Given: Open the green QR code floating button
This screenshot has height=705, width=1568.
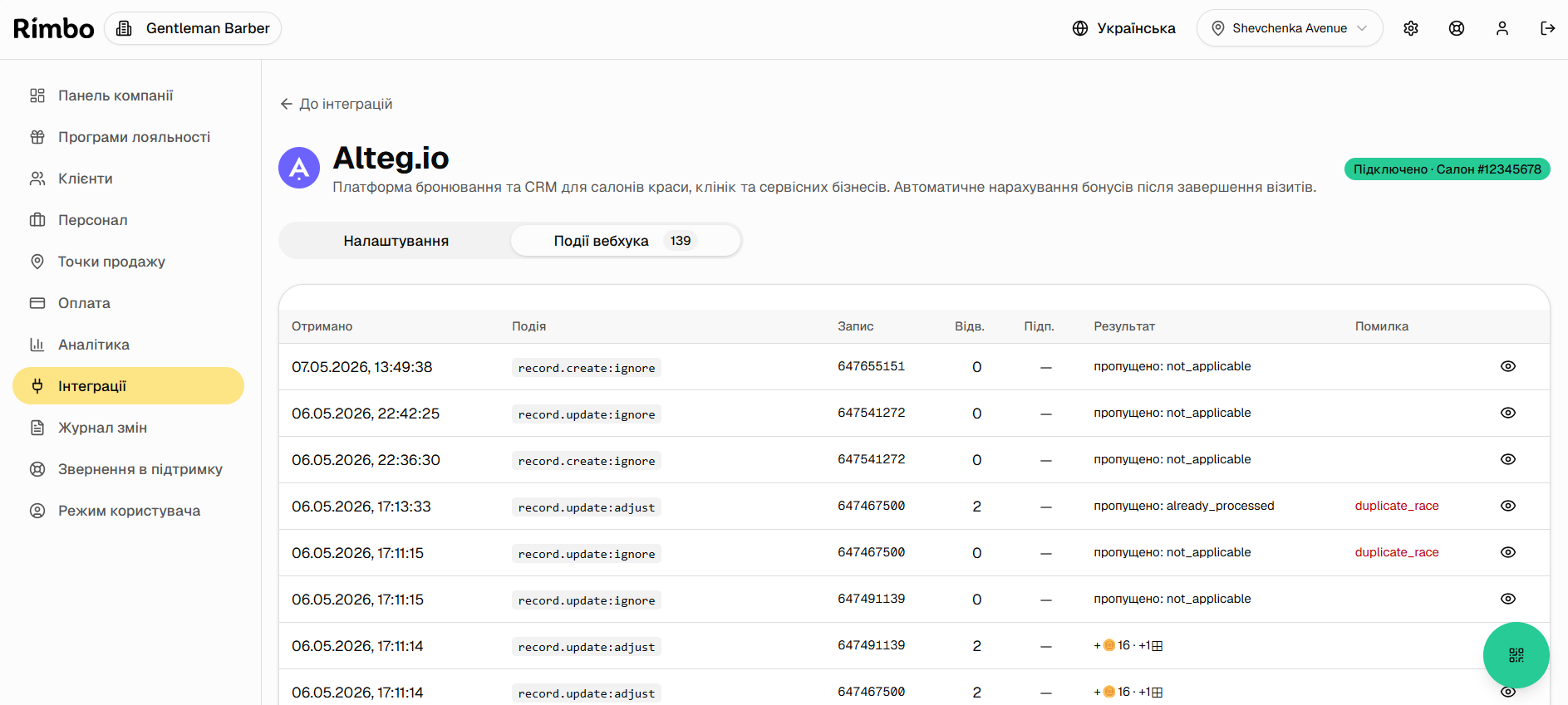Looking at the screenshot, I should (x=1516, y=655).
